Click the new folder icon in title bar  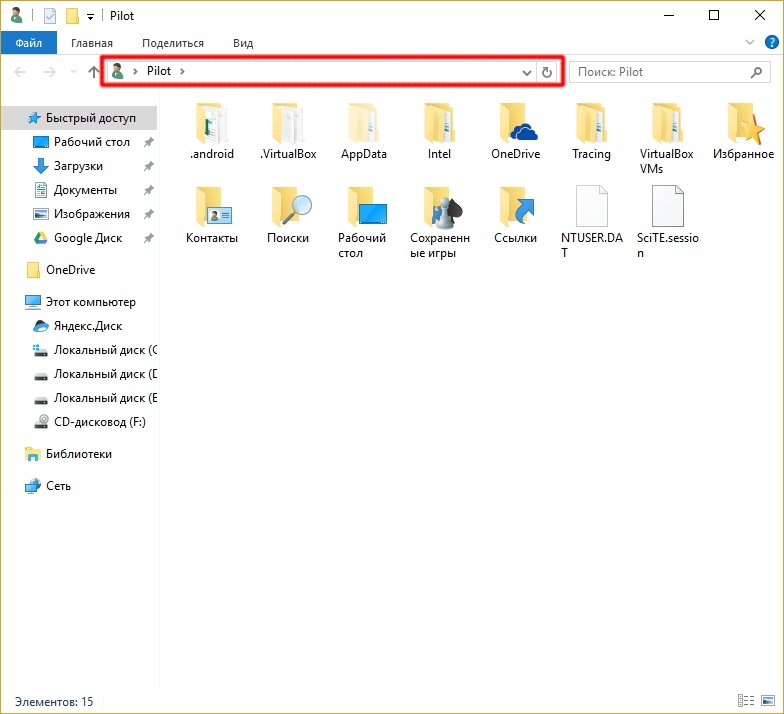[x=72, y=16]
